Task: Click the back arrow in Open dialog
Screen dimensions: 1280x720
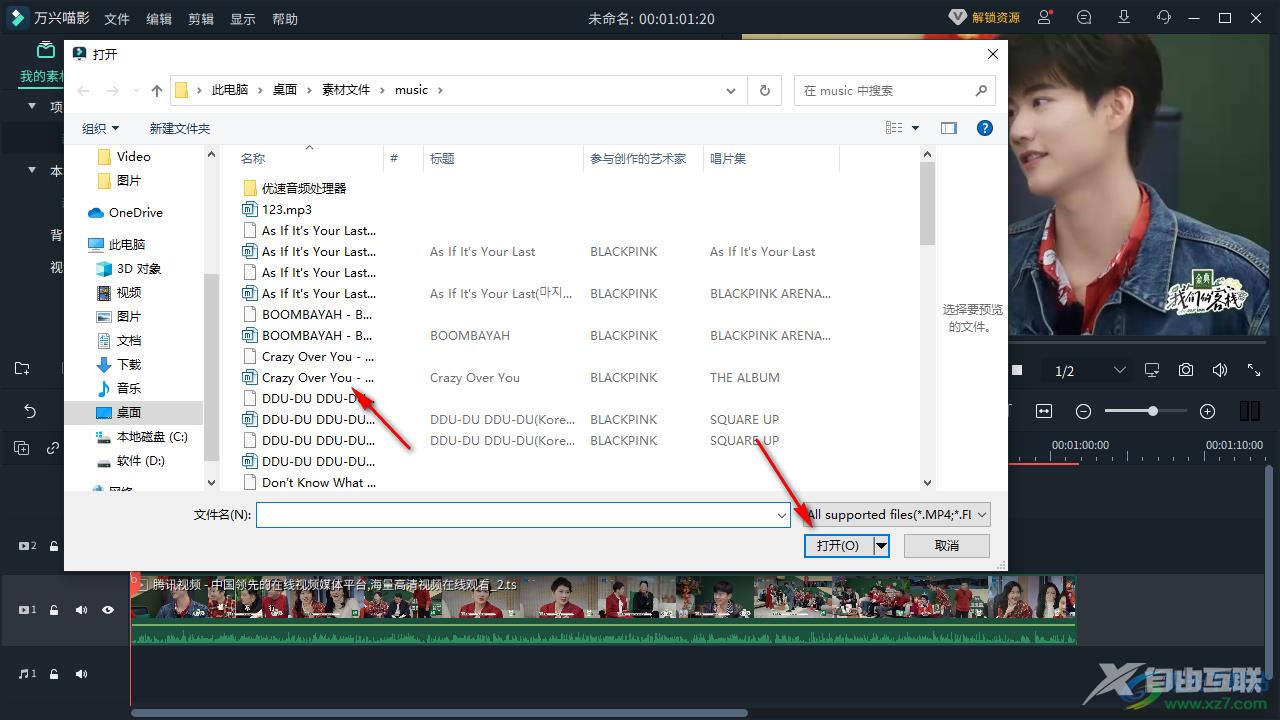Action: pyautogui.click(x=83, y=90)
